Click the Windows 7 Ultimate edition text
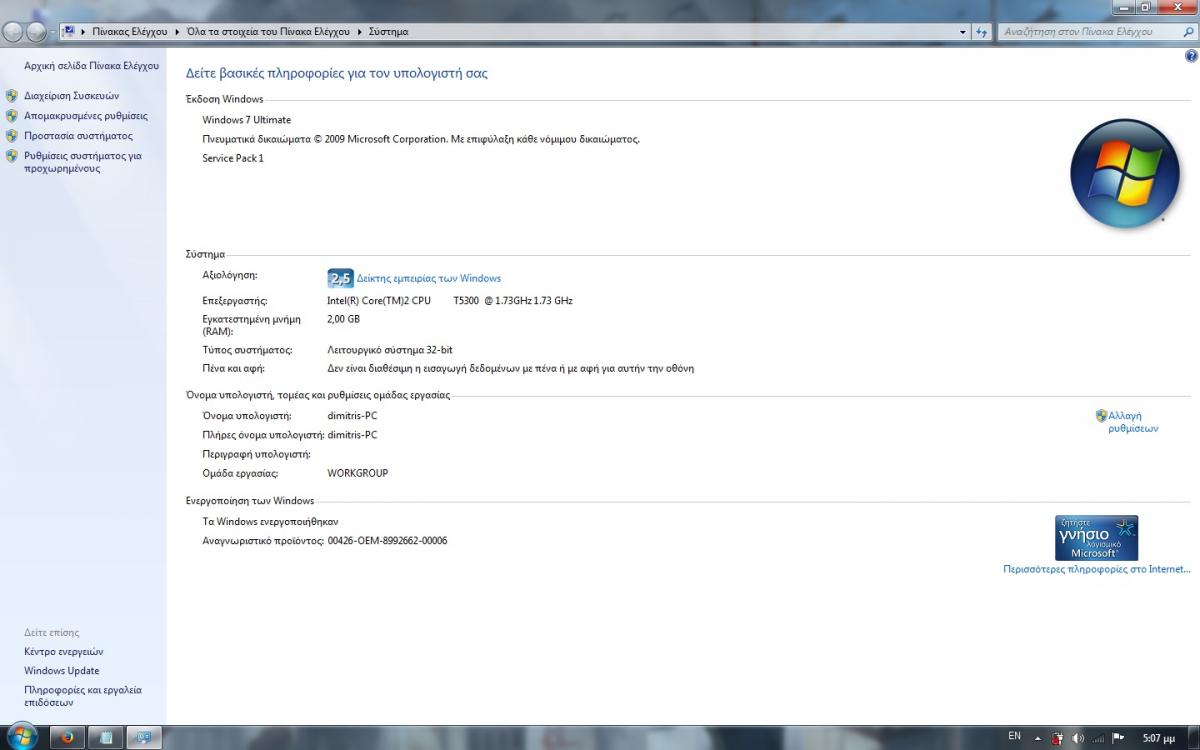Viewport: 1200px width, 750px height. 247,120
